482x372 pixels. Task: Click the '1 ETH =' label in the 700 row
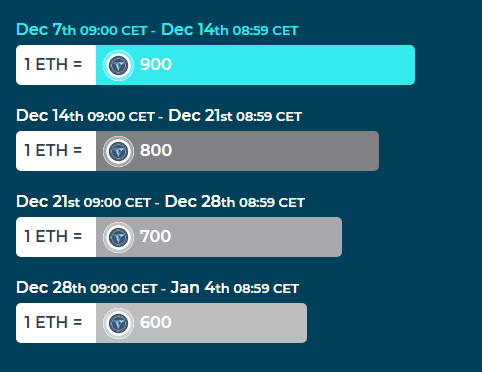point(53,236)
